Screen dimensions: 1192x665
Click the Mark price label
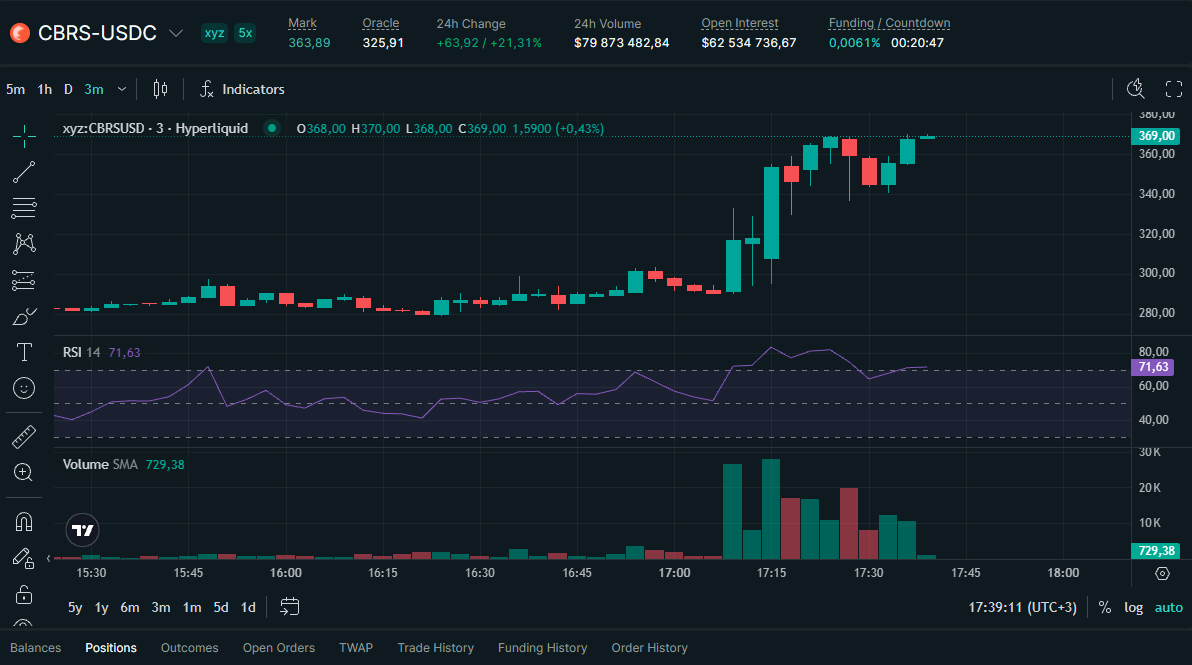pyautogui.click(x=302, y=24)
